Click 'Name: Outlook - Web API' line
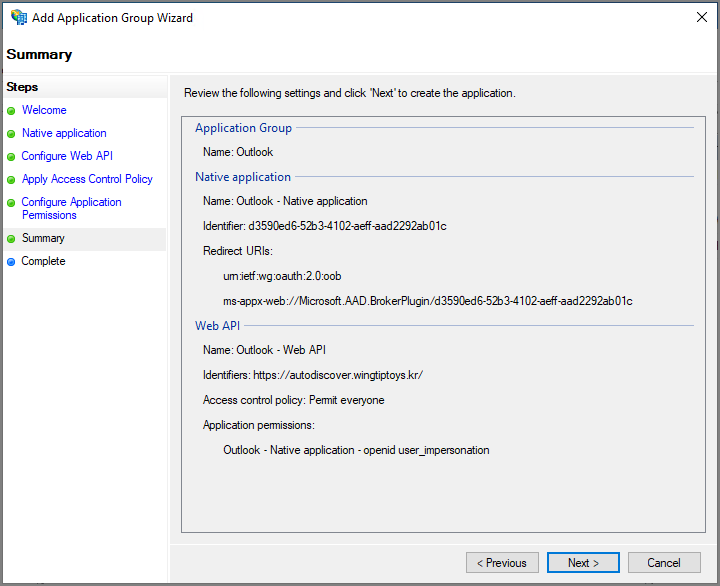The height and width of the screenshot is (586, 720). coord(264,350)
